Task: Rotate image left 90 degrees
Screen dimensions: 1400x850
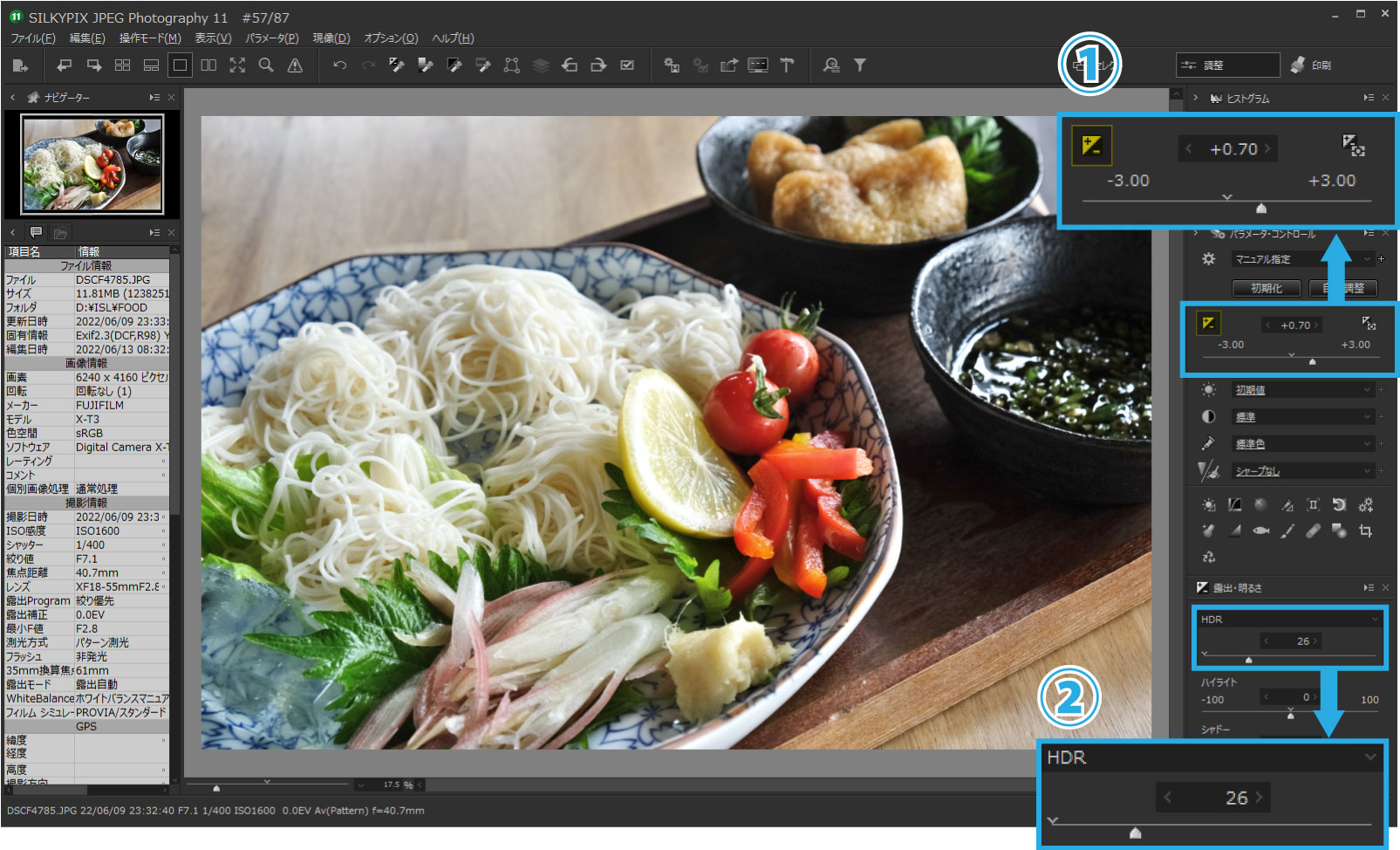Action: pos(570,65)
